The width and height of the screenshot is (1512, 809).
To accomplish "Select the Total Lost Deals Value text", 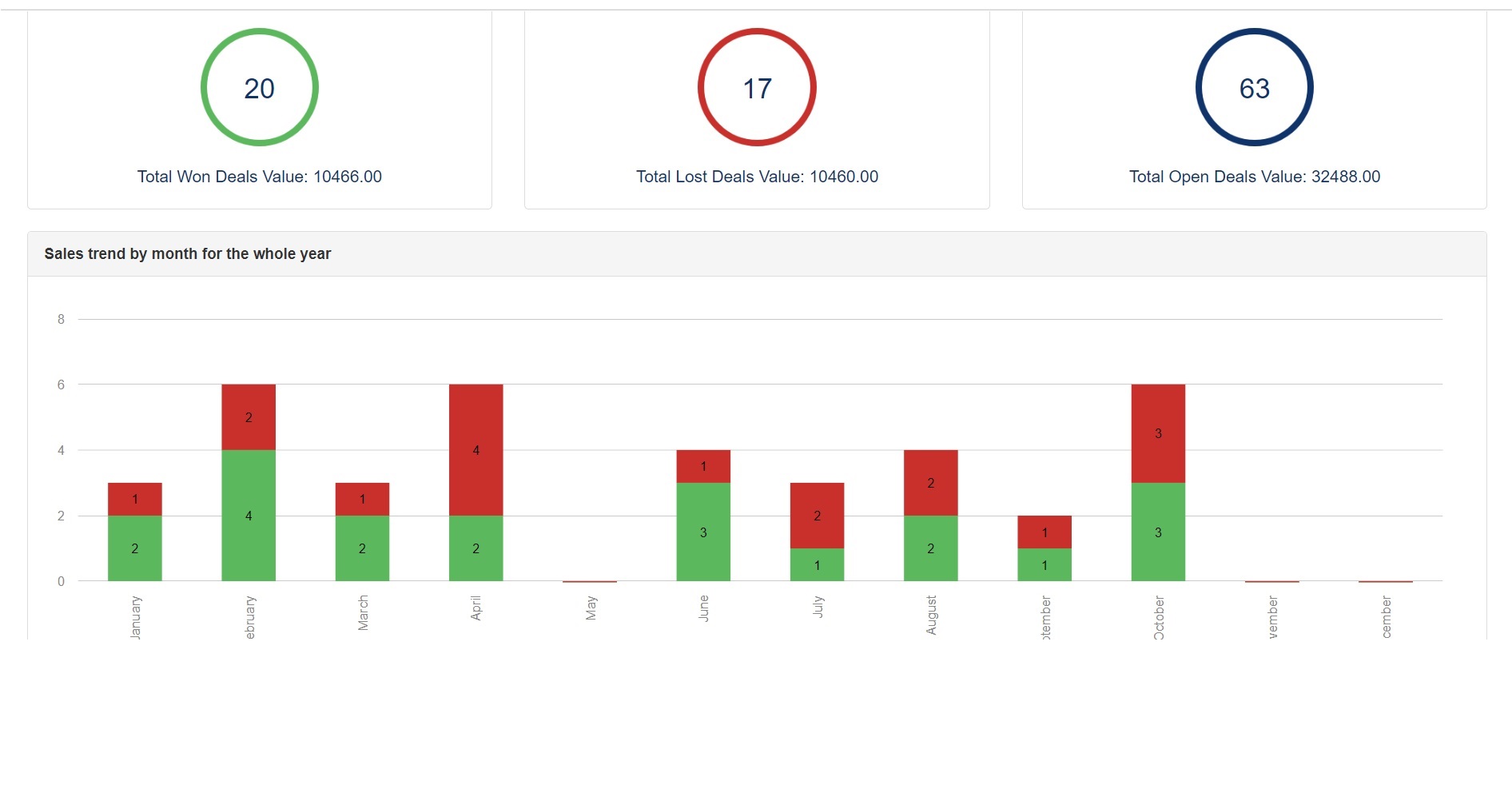I will [x=756, y=177].
